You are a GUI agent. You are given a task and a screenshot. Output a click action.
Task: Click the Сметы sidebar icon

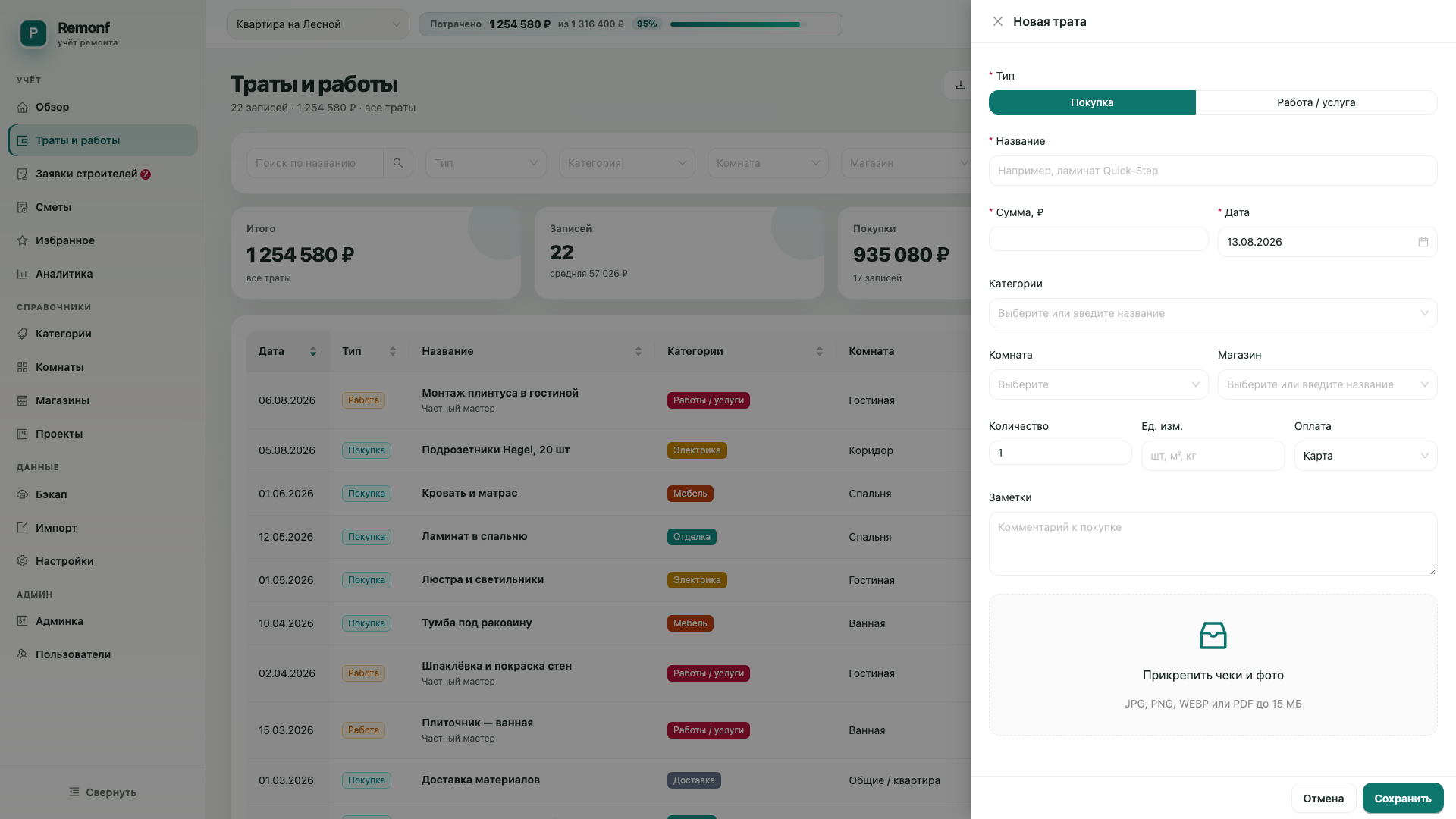23,207
